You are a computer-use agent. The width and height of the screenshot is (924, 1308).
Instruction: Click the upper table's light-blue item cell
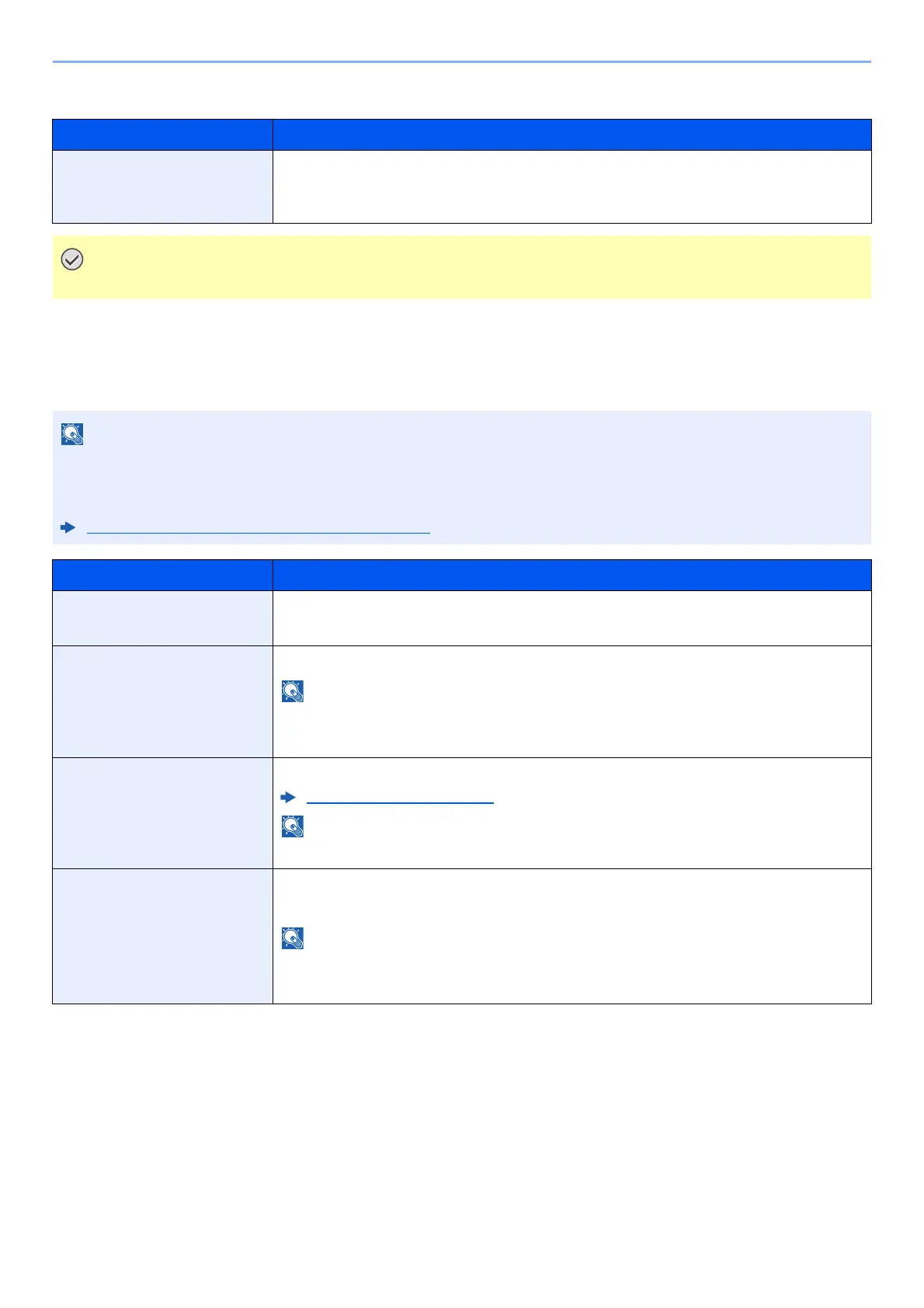[162, 186]
